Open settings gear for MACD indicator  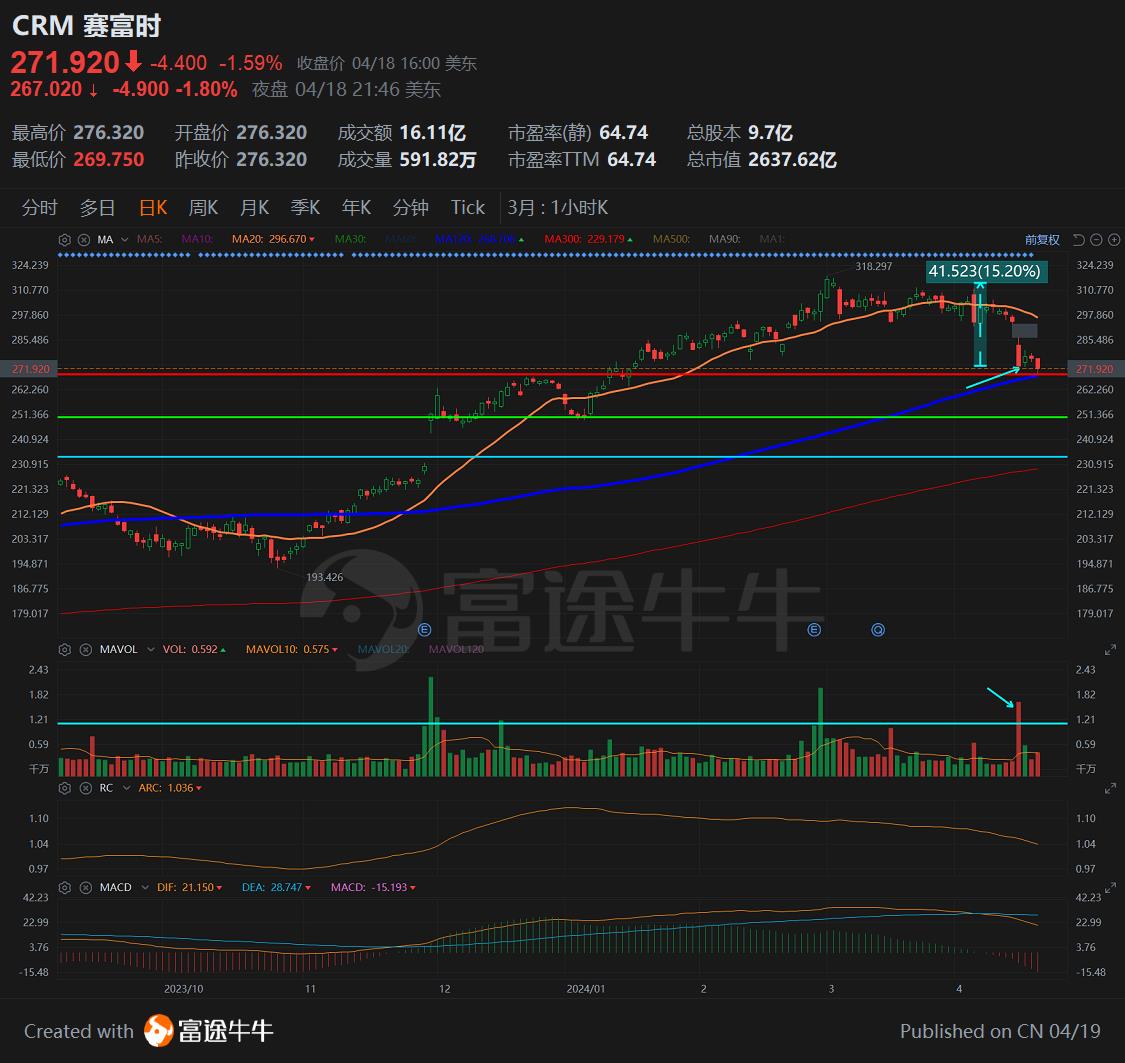click(x=65, y=887)
